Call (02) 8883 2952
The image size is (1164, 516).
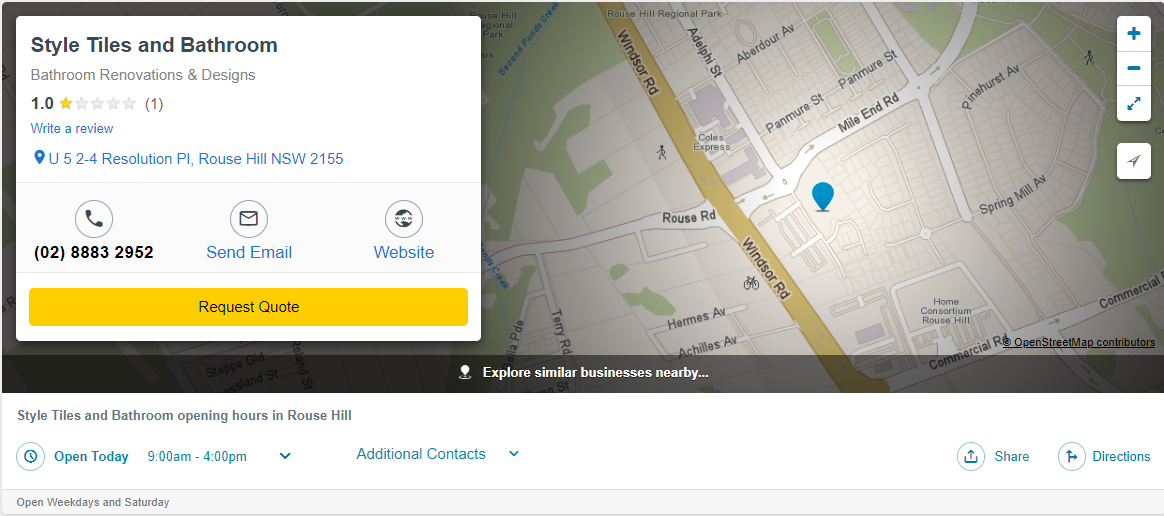pos(94,252)
